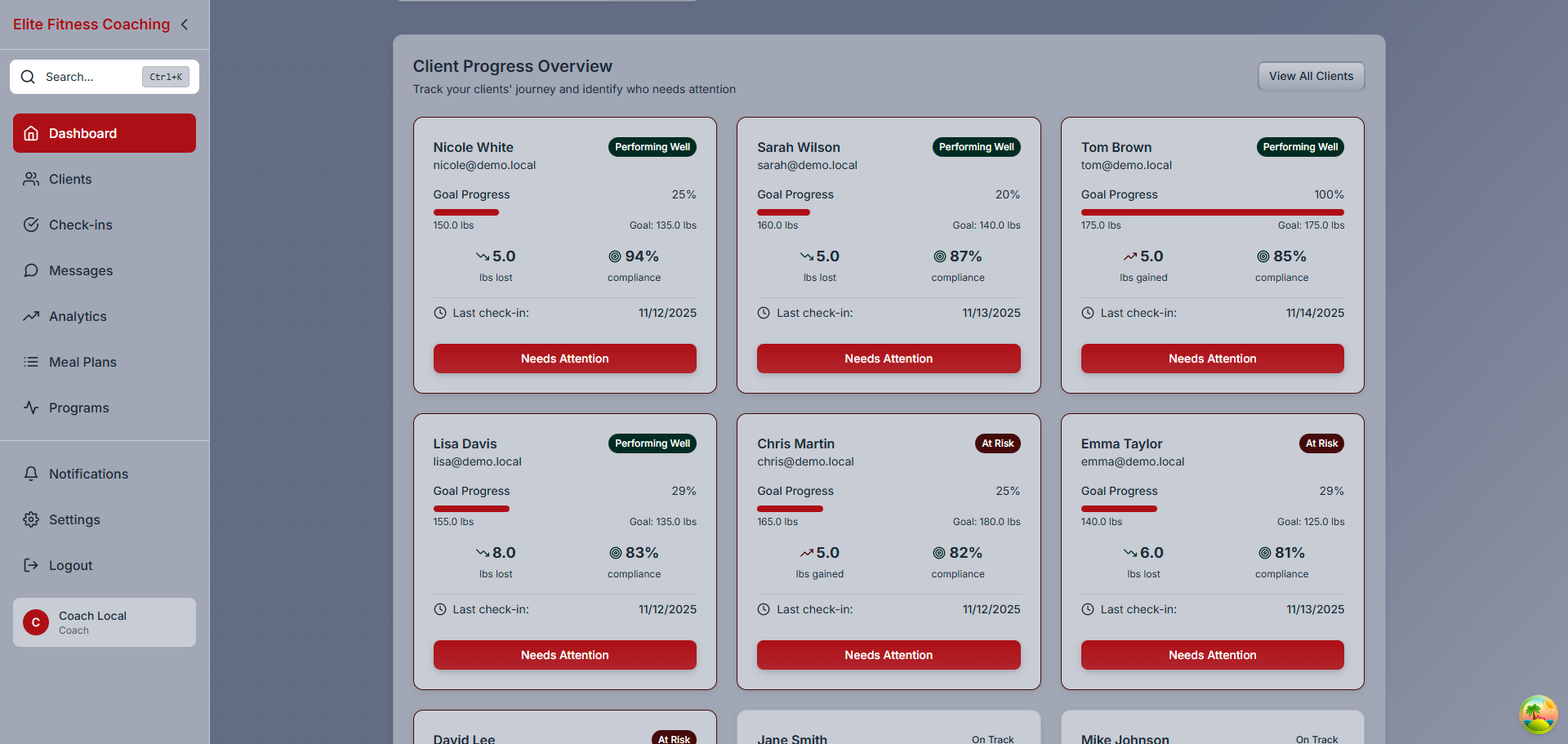The height and width of the screenshot is (744, 1568).
Task: Open the Coach Local profile card
Action: [105, 622]
